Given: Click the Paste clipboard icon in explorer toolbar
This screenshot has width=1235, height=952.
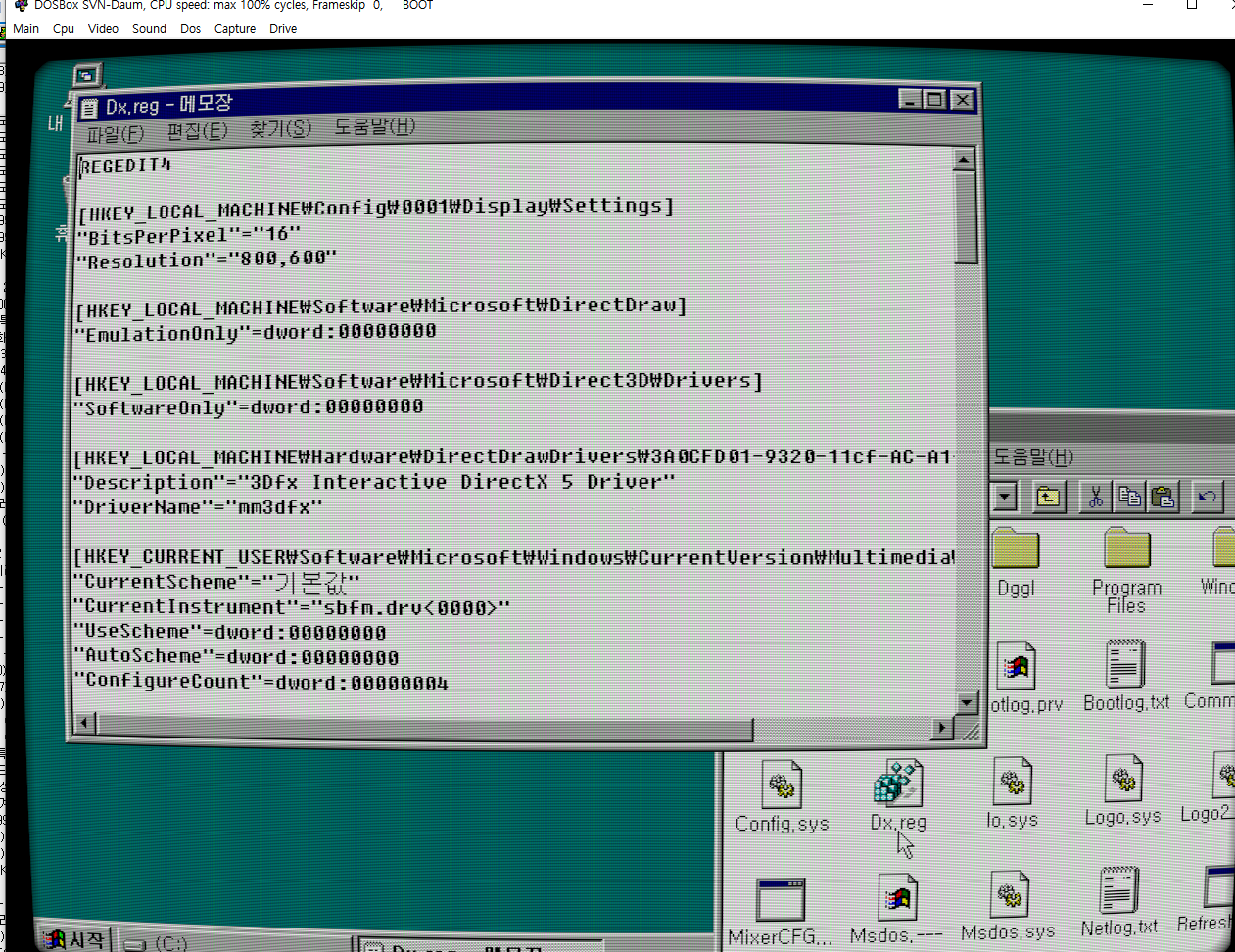Looking at the screenshot, I should click(1163, 497).
